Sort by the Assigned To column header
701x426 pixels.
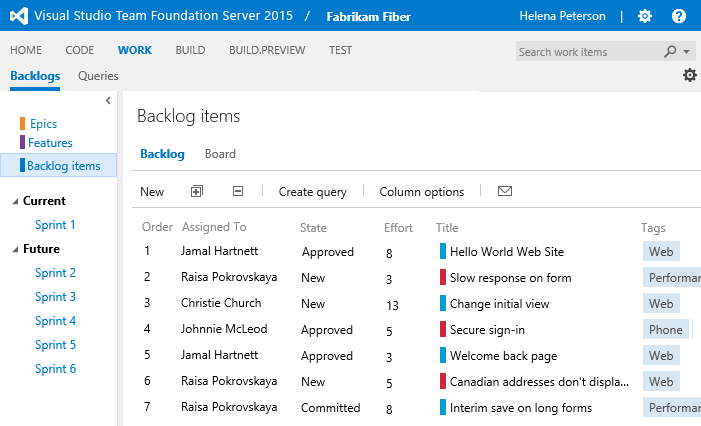[214, 227]
